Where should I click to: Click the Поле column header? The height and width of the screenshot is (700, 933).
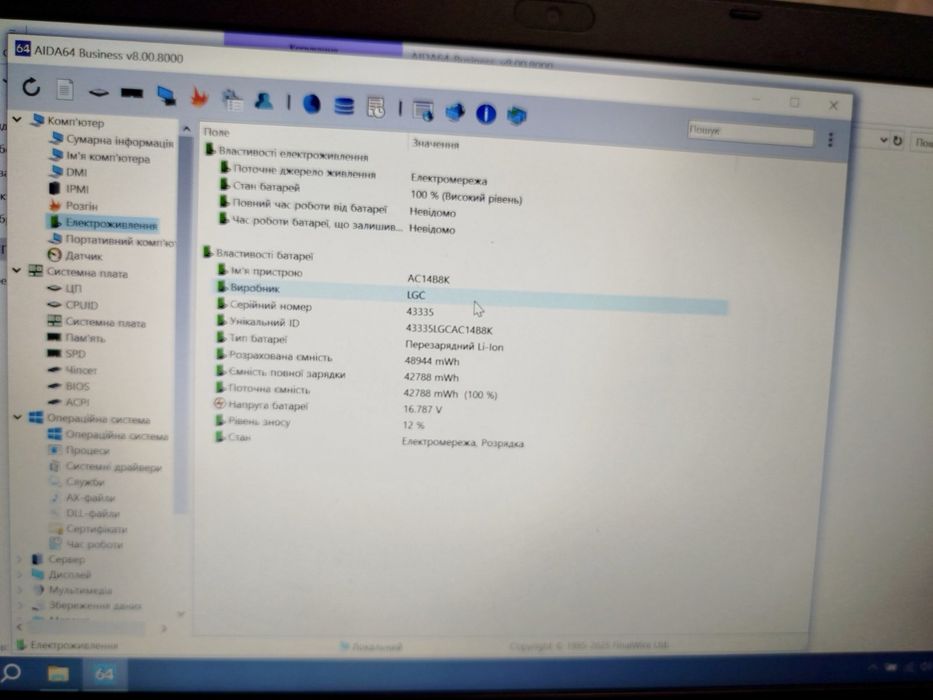[217, 132]
